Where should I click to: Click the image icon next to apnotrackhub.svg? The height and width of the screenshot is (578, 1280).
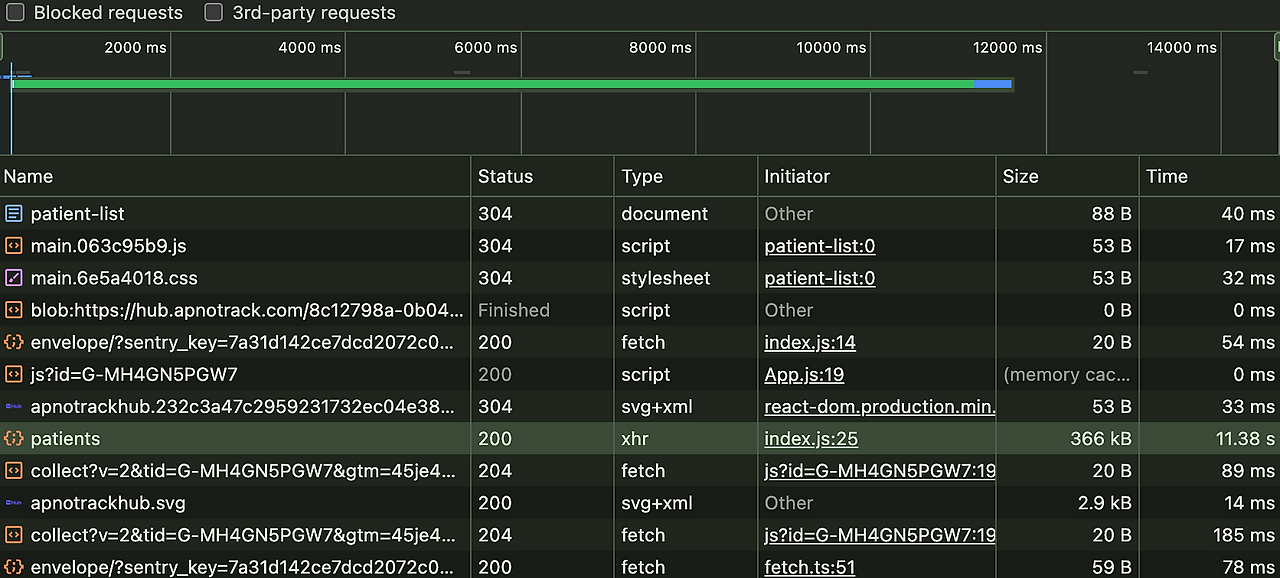coord(14,503)
